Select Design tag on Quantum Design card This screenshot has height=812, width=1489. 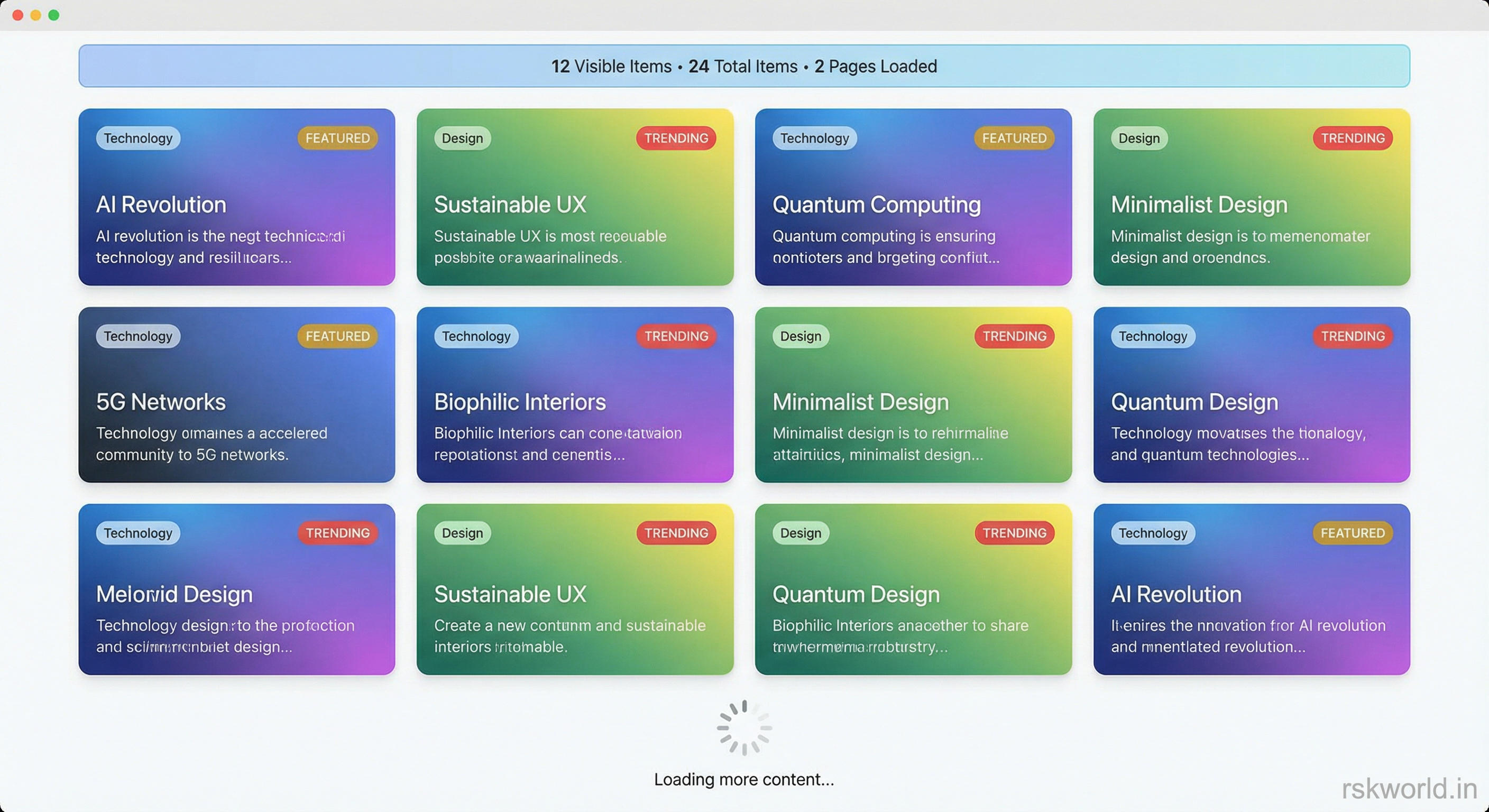coord(801,533)
